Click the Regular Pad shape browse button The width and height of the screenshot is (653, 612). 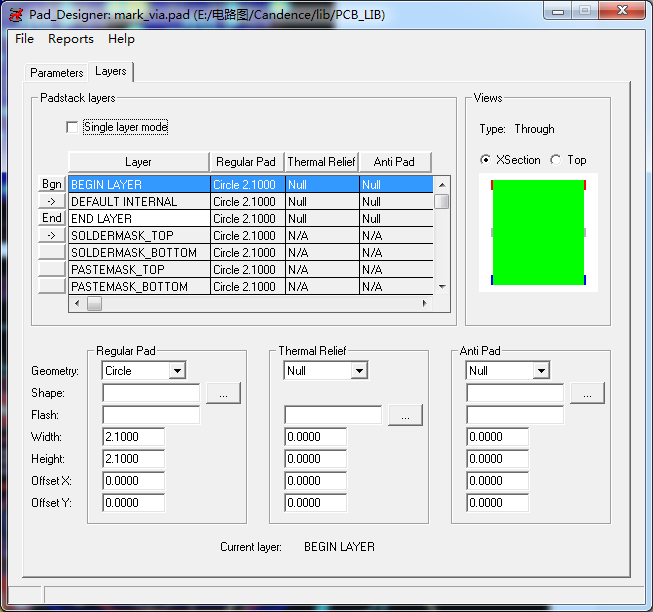pyautogui.click(x=224, y=393)
